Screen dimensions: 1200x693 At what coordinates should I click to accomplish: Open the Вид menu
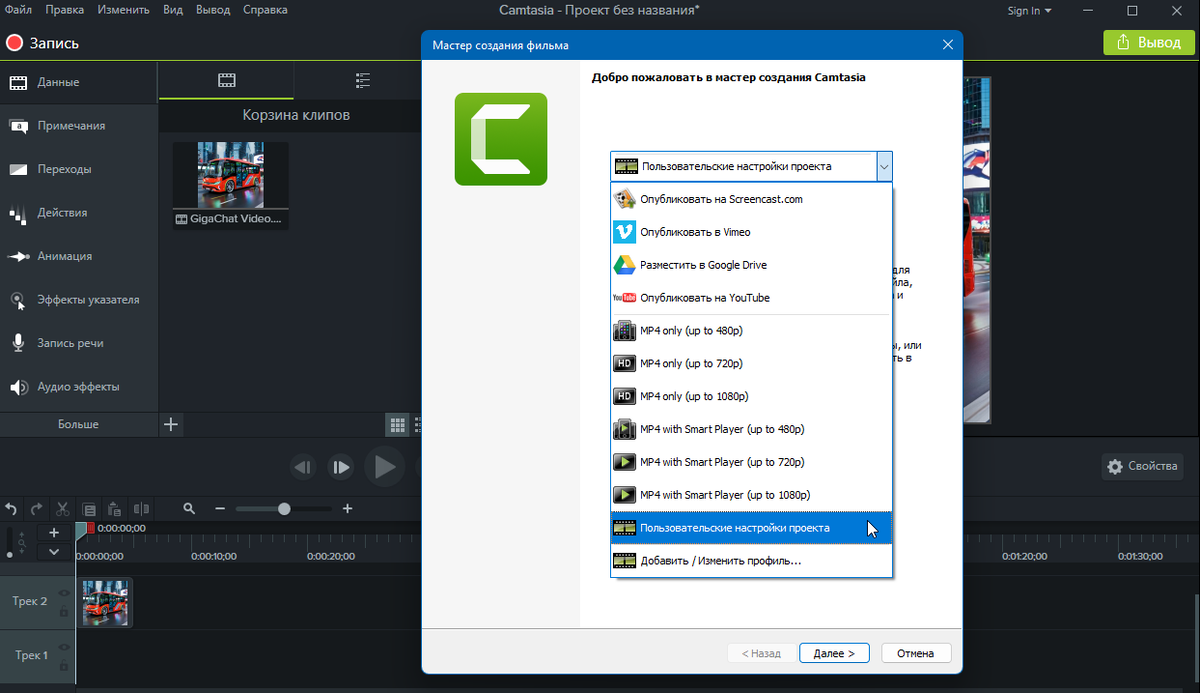click(172, 9)
